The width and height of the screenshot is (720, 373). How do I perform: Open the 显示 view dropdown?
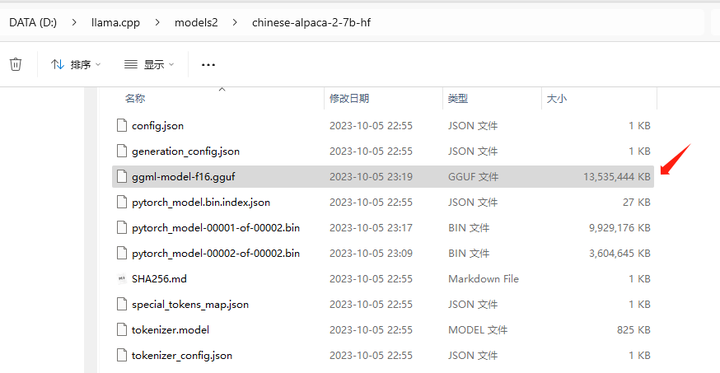pyautogui.click(x=149, y=65)
